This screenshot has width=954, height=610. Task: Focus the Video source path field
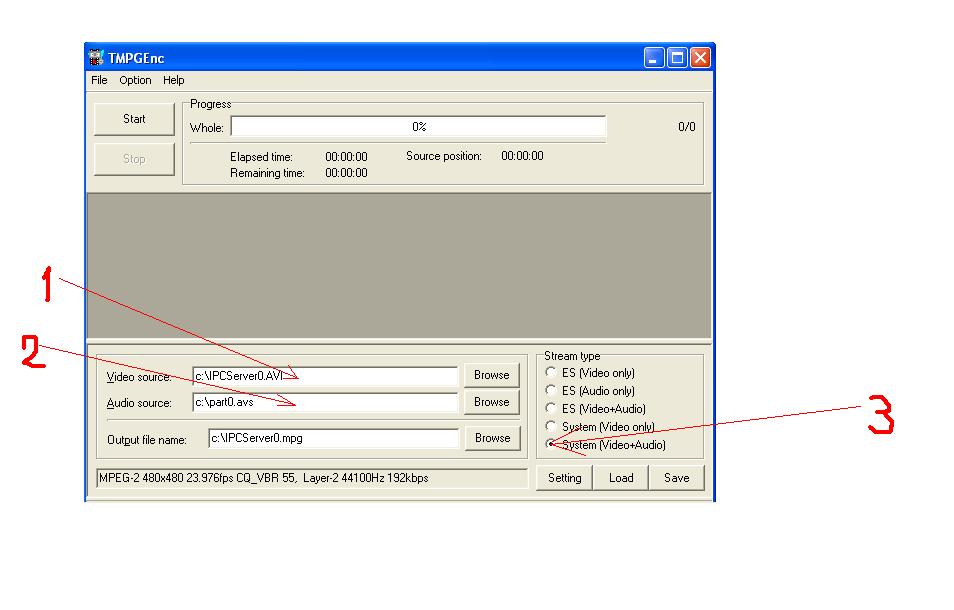(x=325, y=376)
